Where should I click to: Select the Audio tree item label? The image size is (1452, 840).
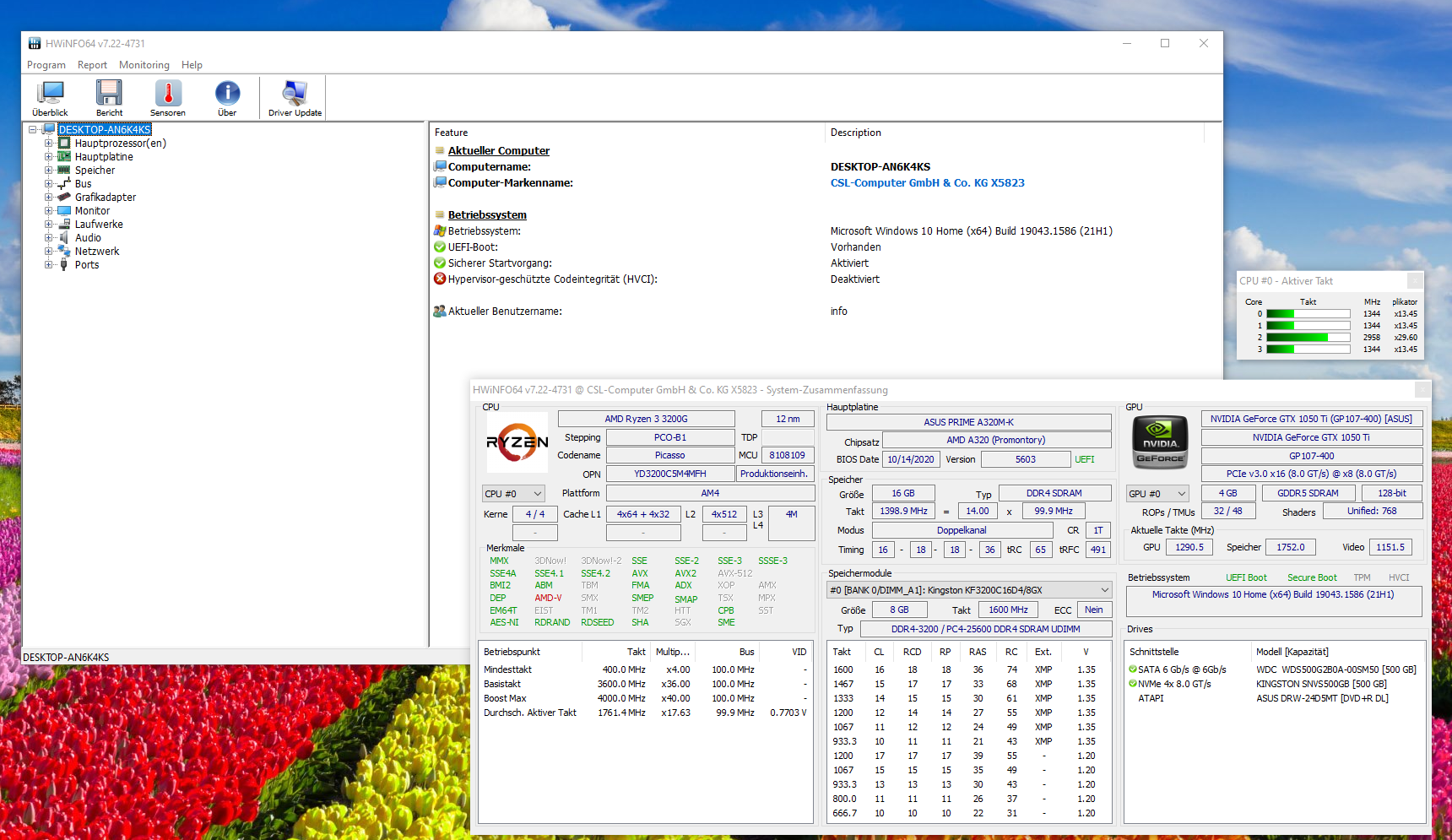pos(88,238)
